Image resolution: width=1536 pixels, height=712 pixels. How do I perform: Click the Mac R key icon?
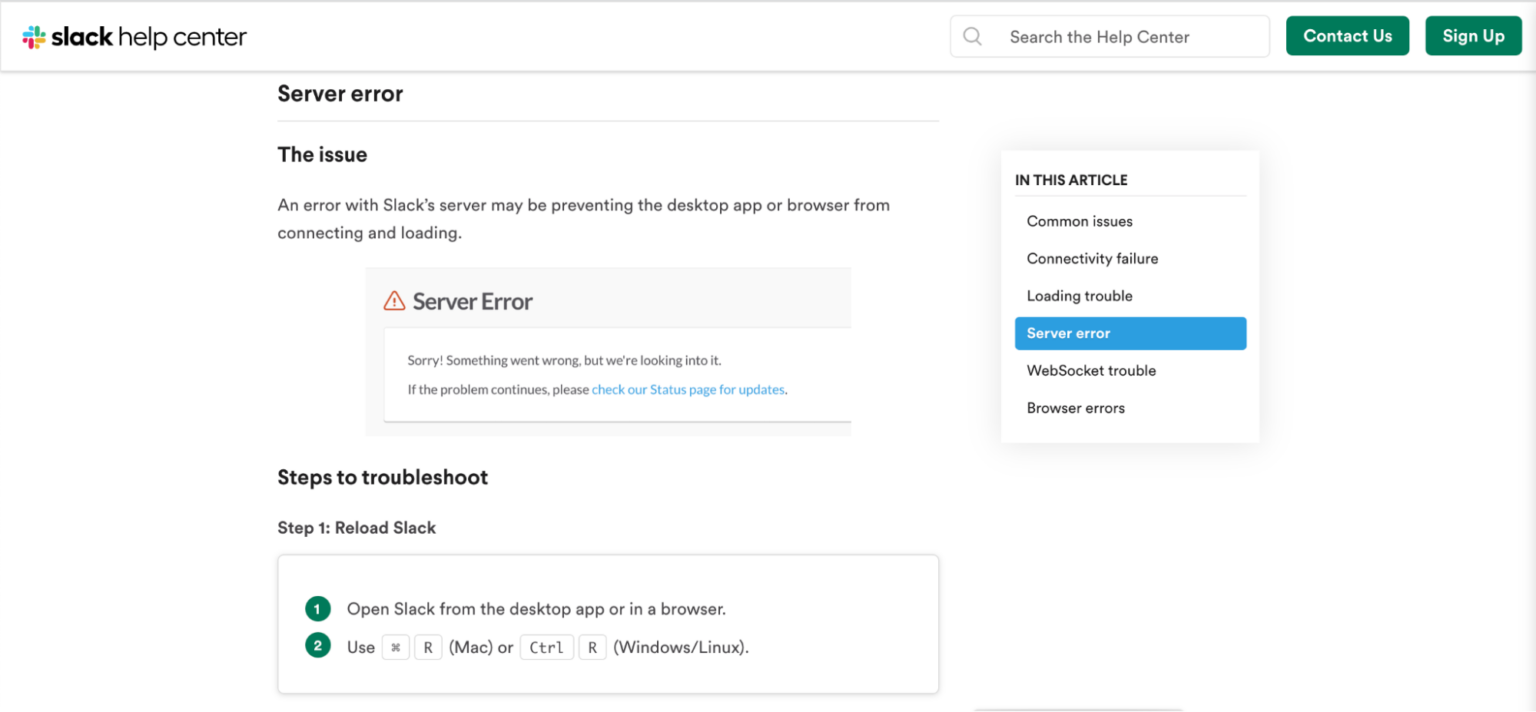(428, 647)
